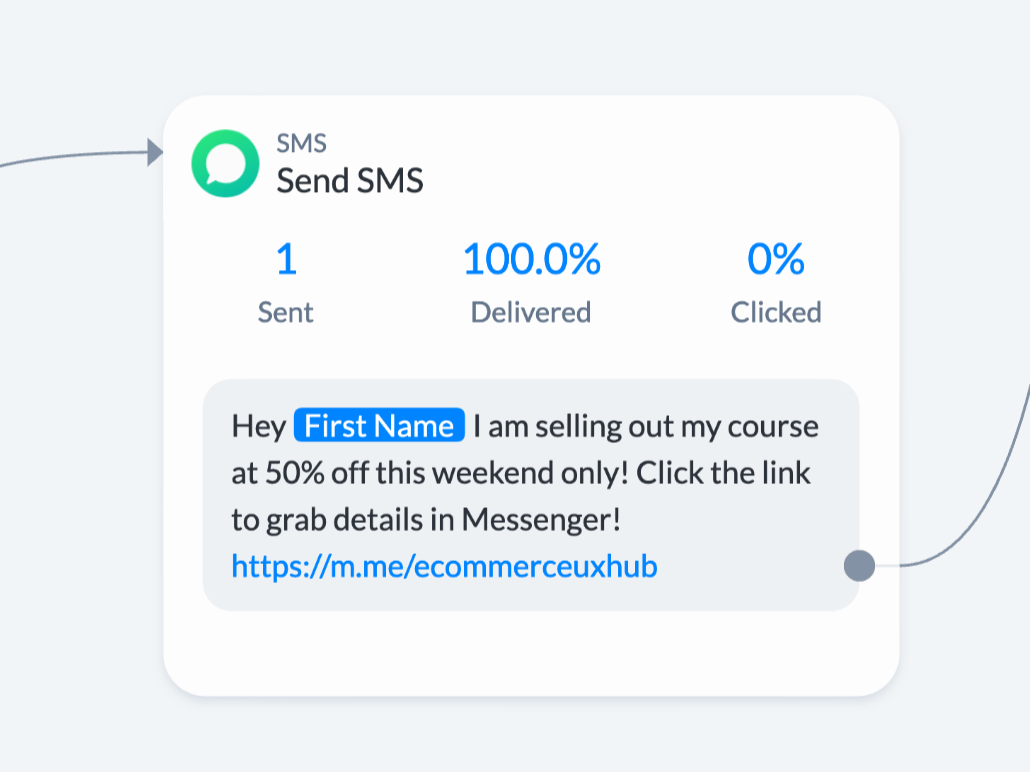
Task: Open the link https://m.me/ecommerceuxhub
Action: tap(444, 566)
